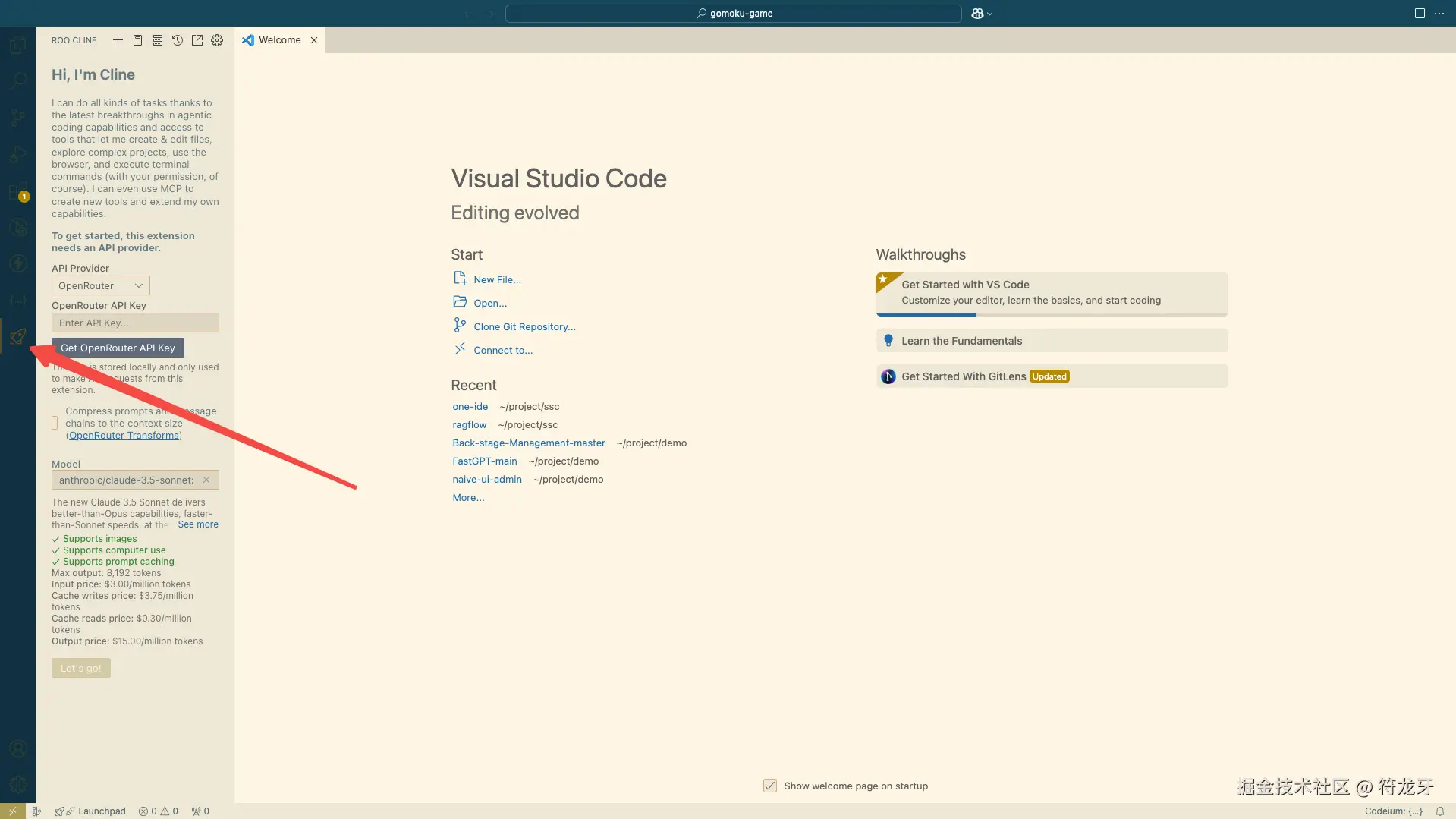Click the OpenRouter API Key input field
The width and height of the screenshot is (1456, 819).
click(x=135, y=323)
